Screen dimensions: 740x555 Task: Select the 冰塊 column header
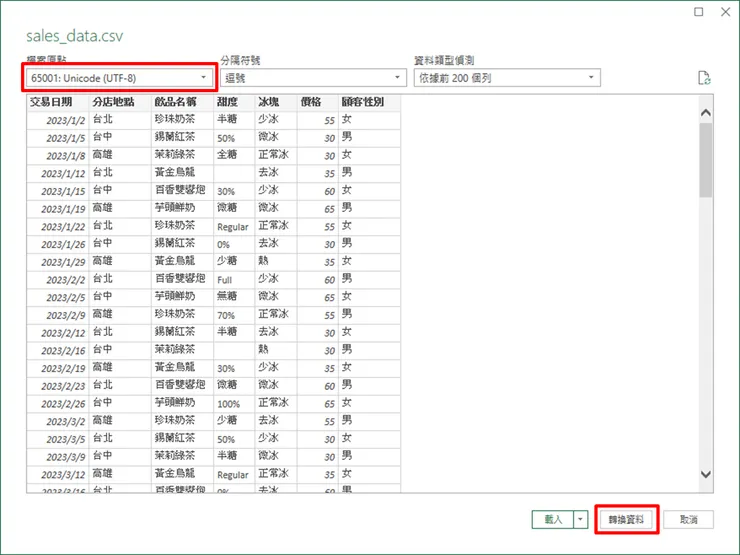point(276,102)
